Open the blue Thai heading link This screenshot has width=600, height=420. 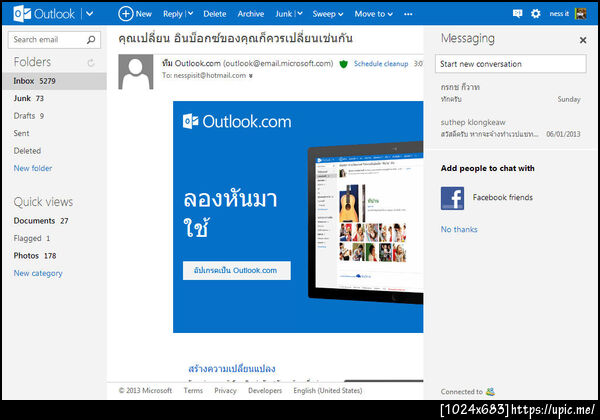(x=232, y=369)
